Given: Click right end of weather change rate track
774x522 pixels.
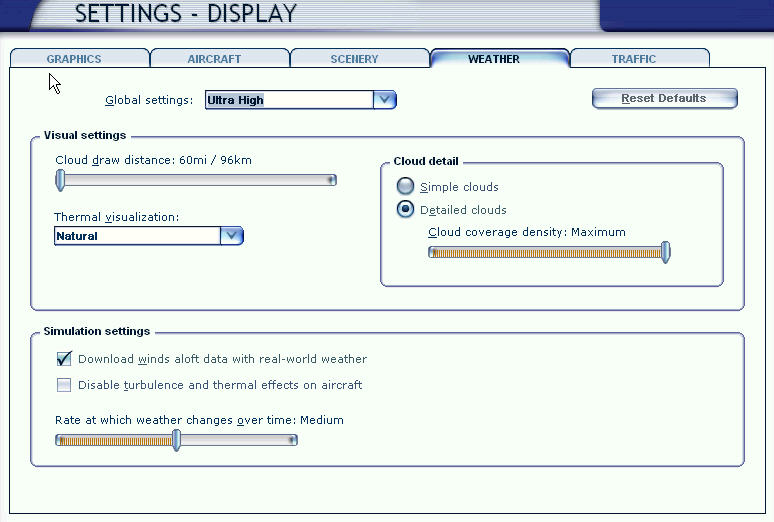Looking at the screenshot, I should [292, 440].
